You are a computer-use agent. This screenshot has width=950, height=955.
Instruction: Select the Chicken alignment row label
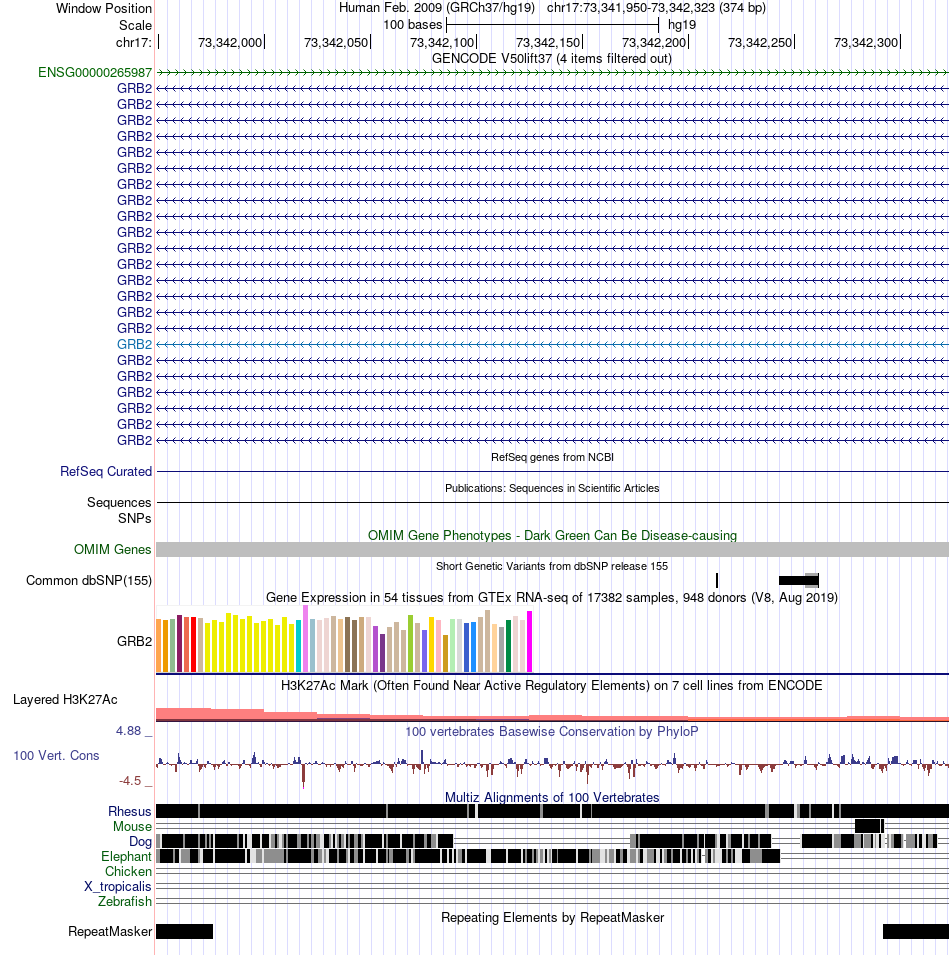(128, 872)
